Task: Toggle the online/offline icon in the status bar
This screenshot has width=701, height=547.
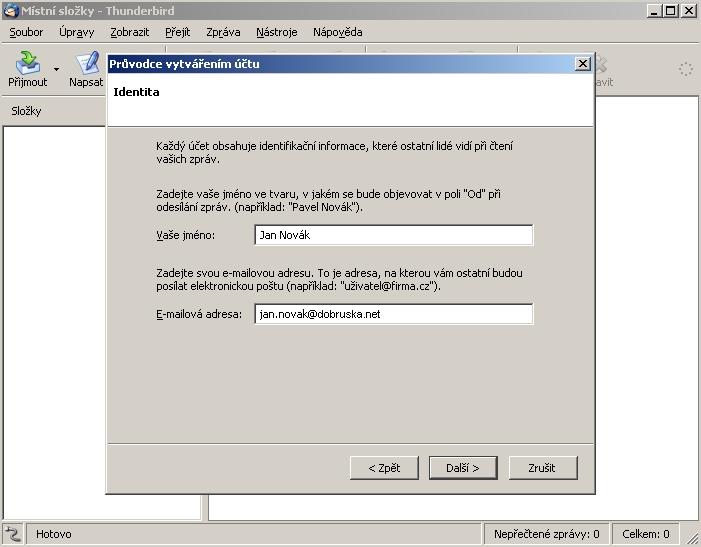Action: [12, 534]
